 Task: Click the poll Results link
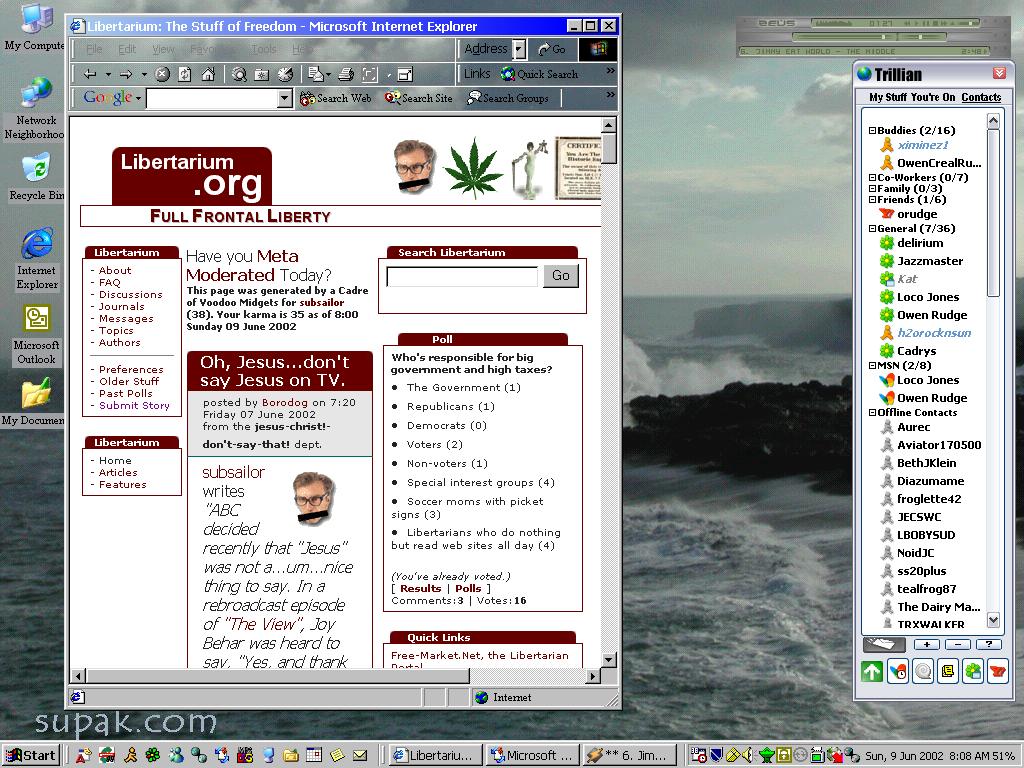(x=420, y=589)
